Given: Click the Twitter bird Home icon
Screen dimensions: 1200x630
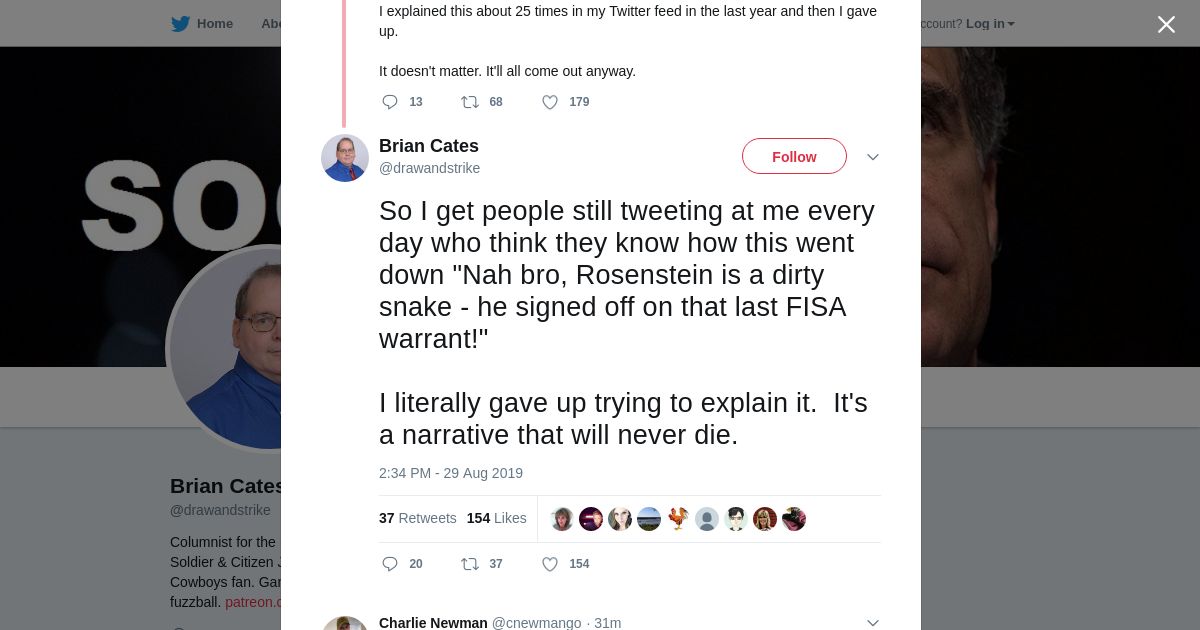Looking at the screenshot, I should tap(180, 24).
